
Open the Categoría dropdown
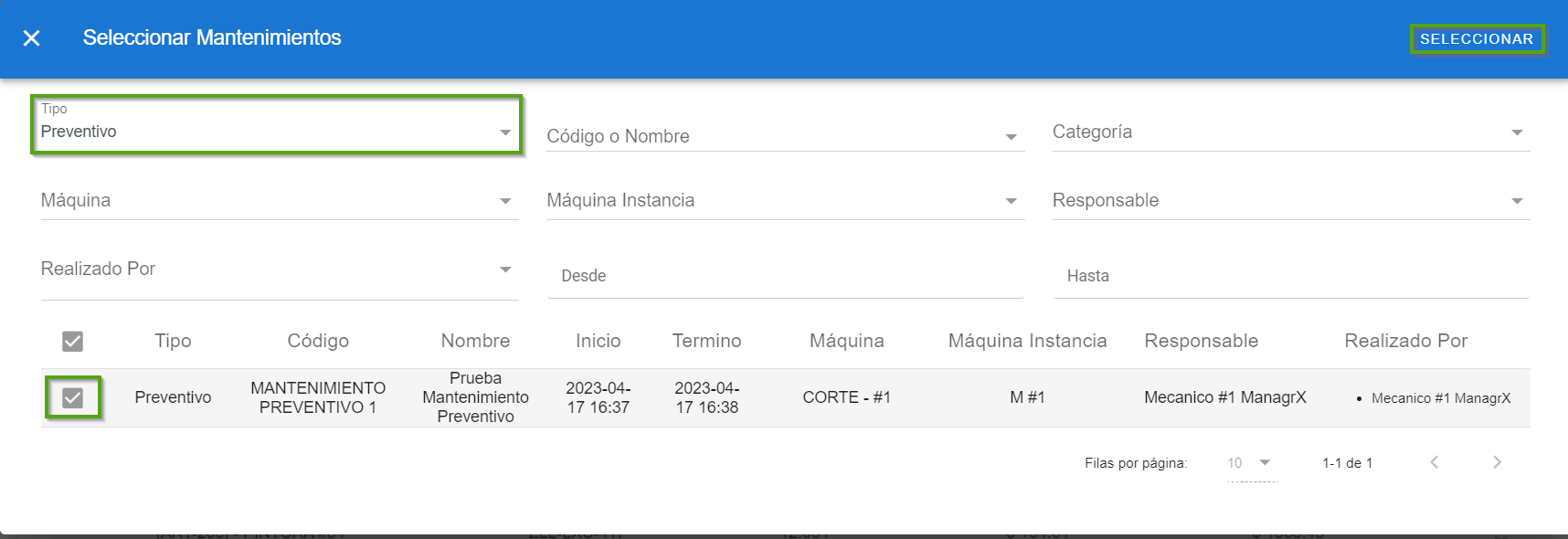(x=1290, y=132)
